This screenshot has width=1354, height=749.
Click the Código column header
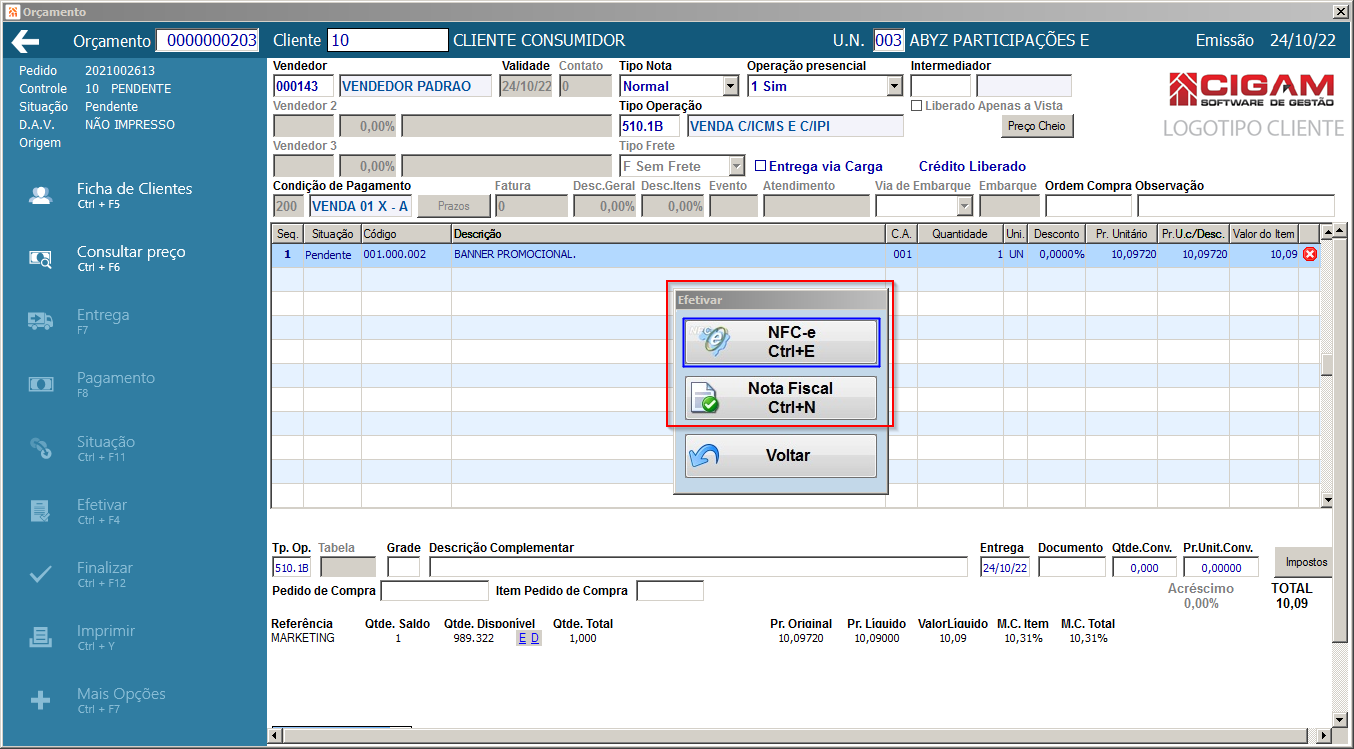point(406,234)
